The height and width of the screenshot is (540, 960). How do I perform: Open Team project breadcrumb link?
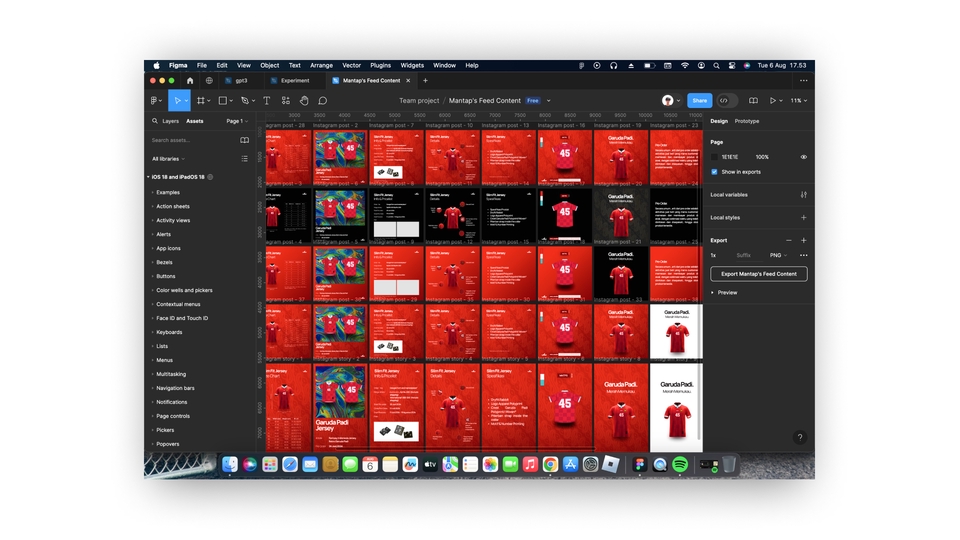pyautogui.click(x=419, y=100)
